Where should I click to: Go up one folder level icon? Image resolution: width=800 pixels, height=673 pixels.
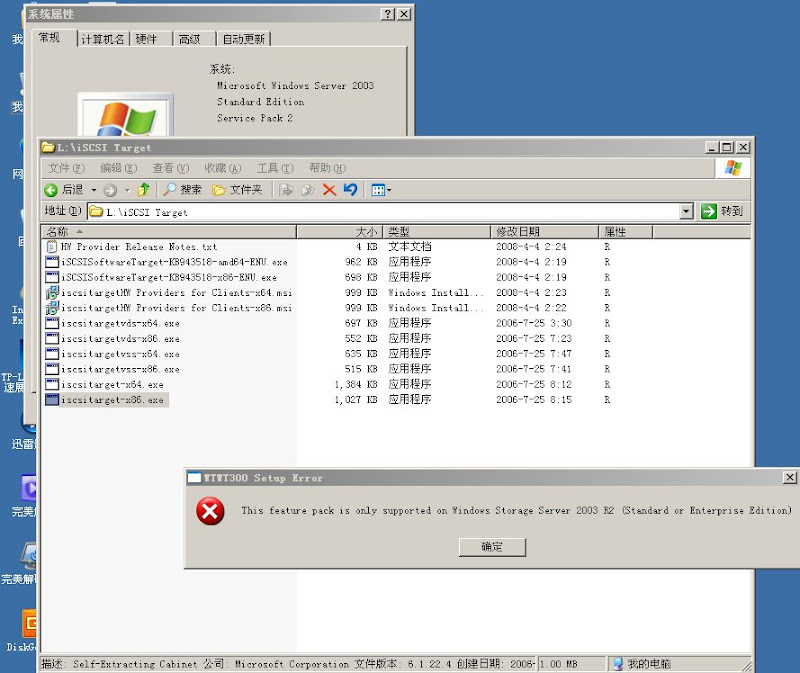tap(143, 190)
